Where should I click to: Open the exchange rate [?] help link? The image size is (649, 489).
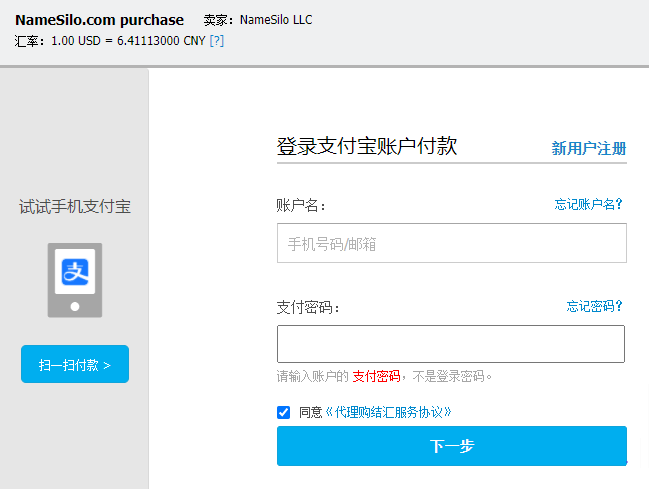(x=216, y=41)
